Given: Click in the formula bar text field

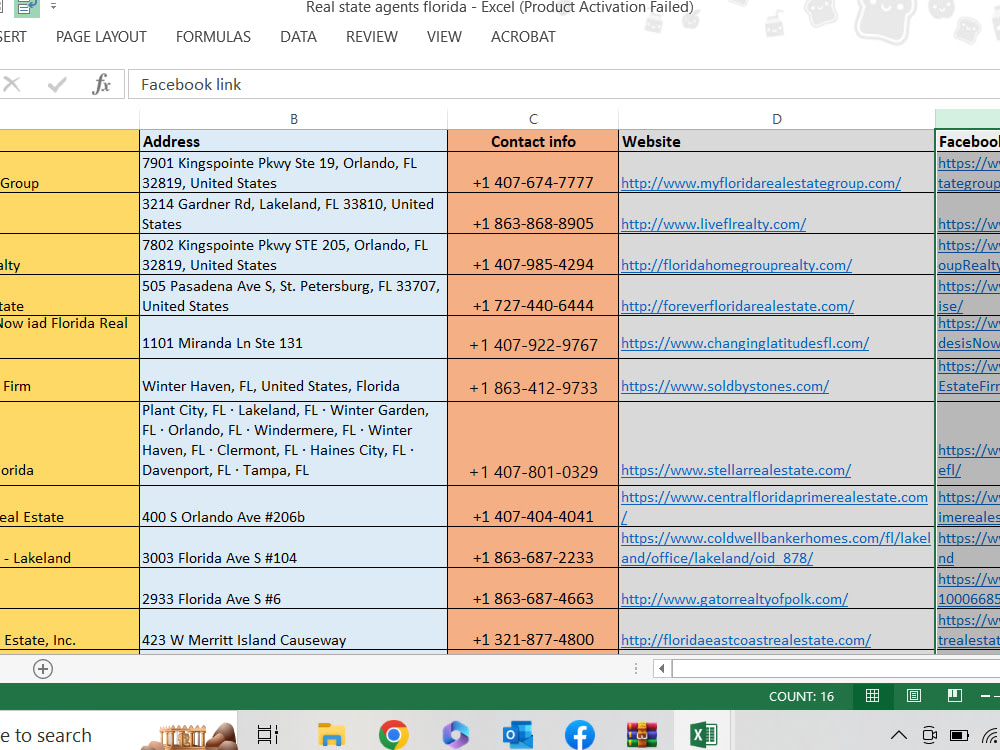Looking at the screenshot, I should pyautogui.click(x=564, y=84).
